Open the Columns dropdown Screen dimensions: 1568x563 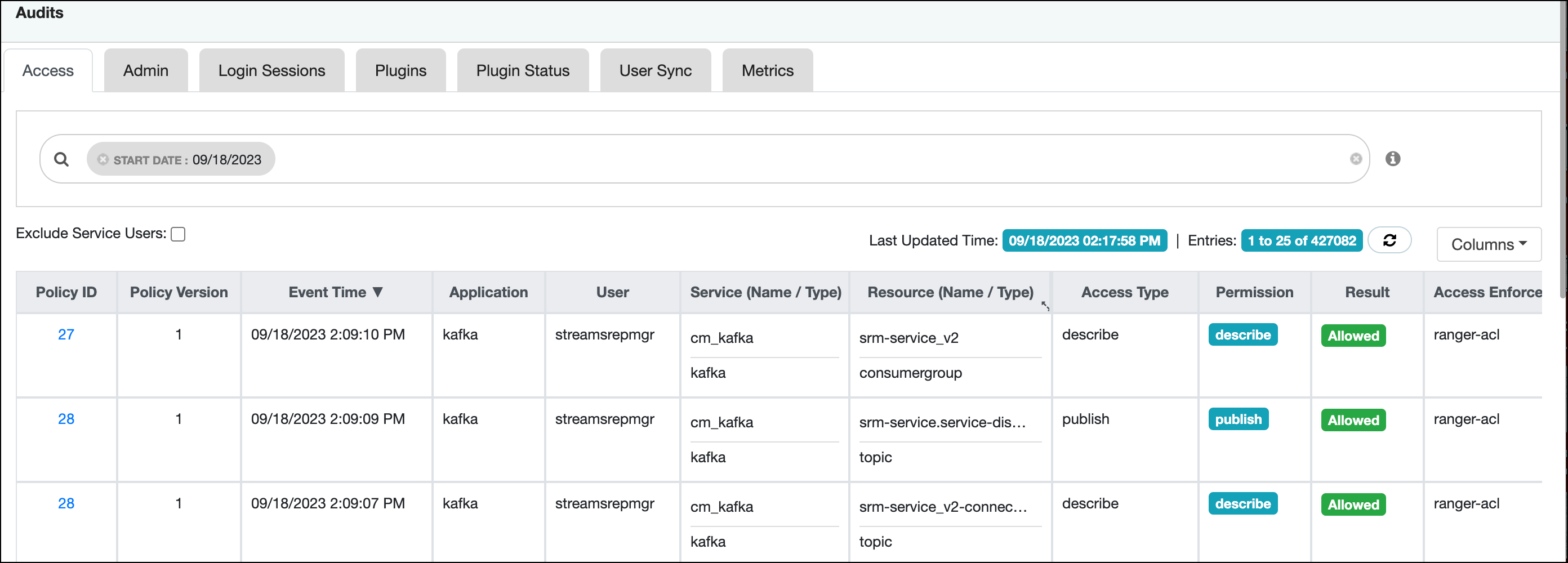click(1489, 244)
